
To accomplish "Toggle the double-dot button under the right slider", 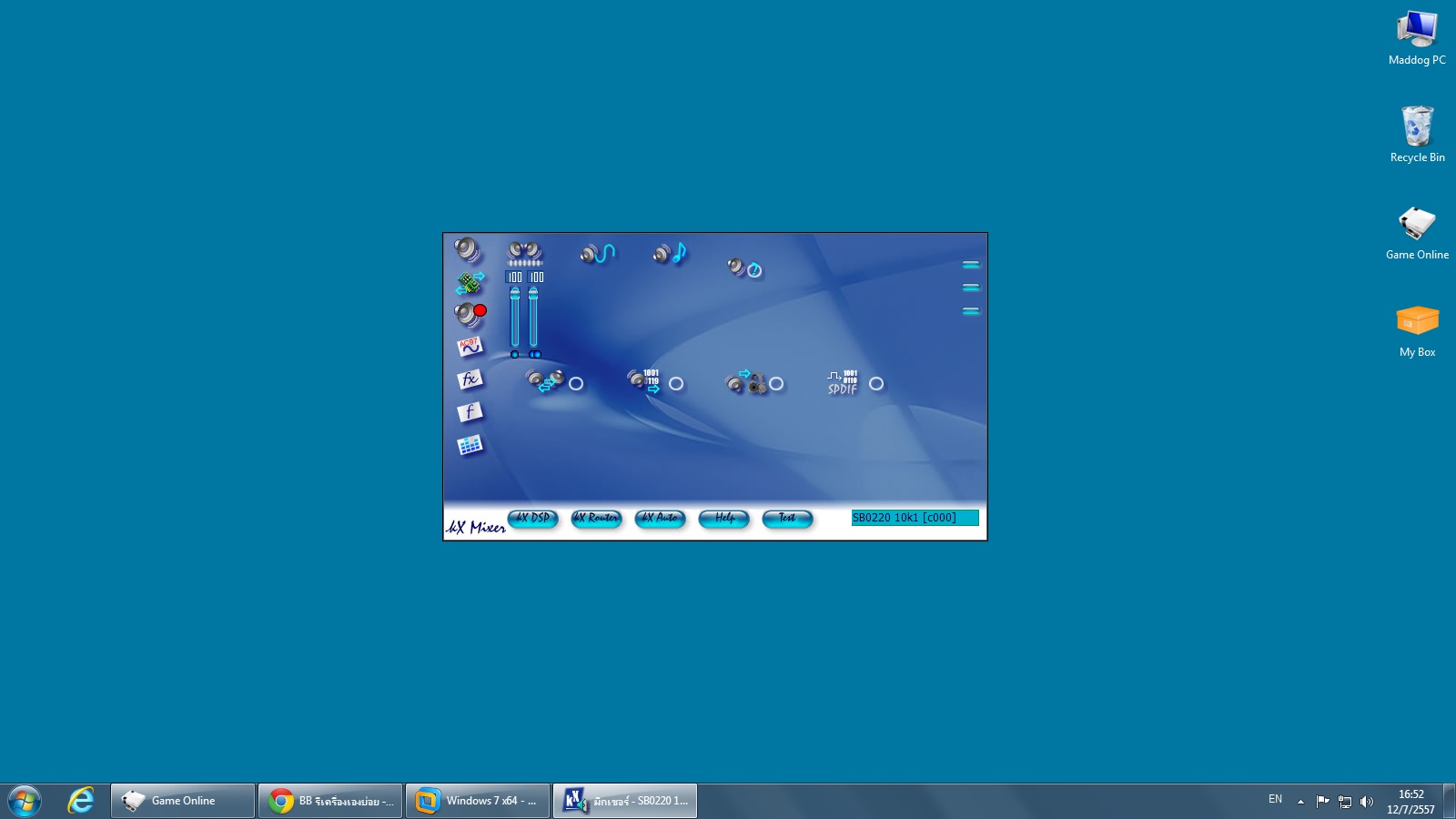I will (535, 355).
